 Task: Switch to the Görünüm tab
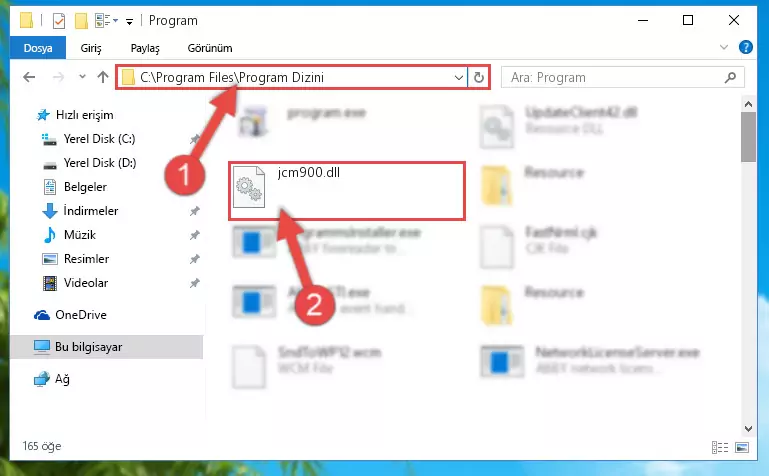(x=210, y=48)
